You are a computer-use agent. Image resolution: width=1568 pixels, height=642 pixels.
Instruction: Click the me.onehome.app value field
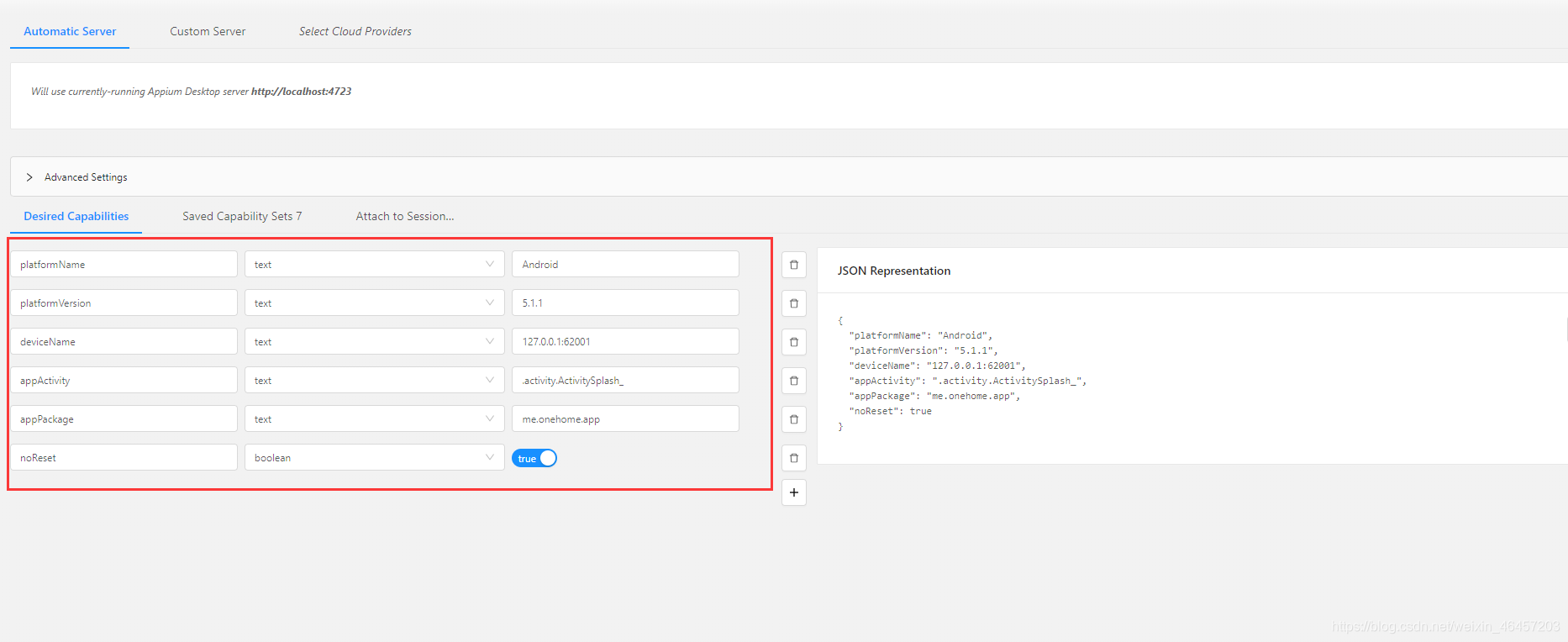coord(625,418)
